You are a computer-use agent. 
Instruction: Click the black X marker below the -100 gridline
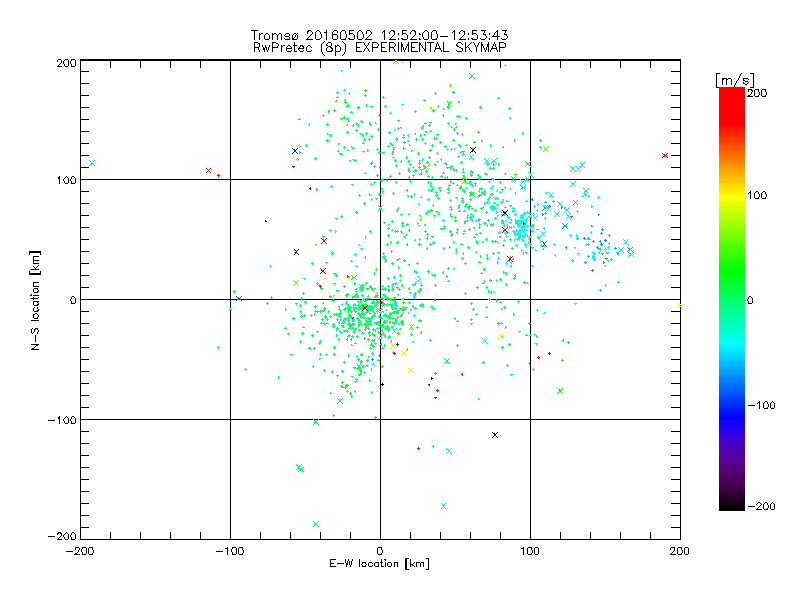pos(495,435)
